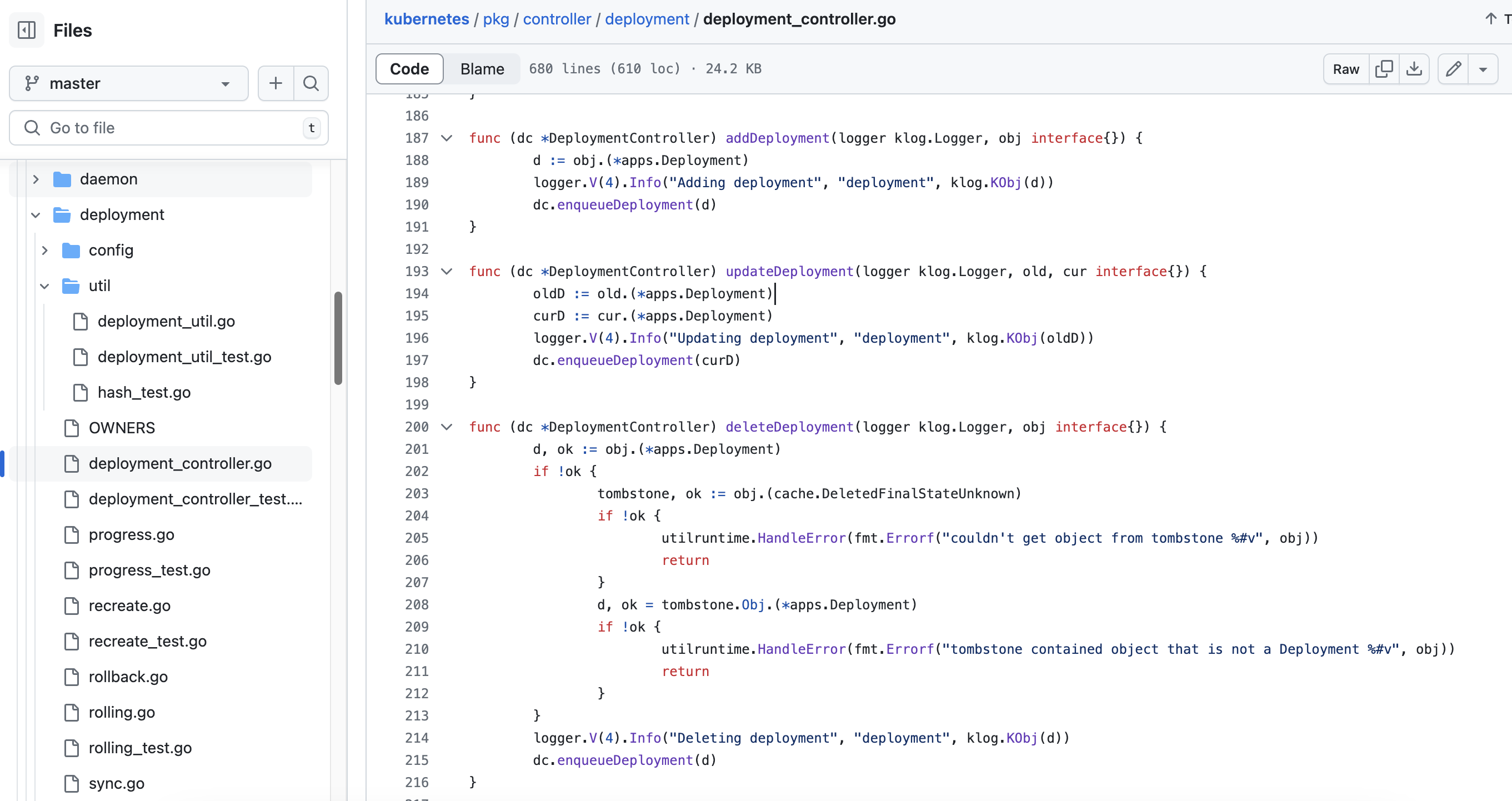Image resolution: width=1512 pixels, height=801 pixels.
Task: Copy raw file contents icon
Action: [1384, 69]
